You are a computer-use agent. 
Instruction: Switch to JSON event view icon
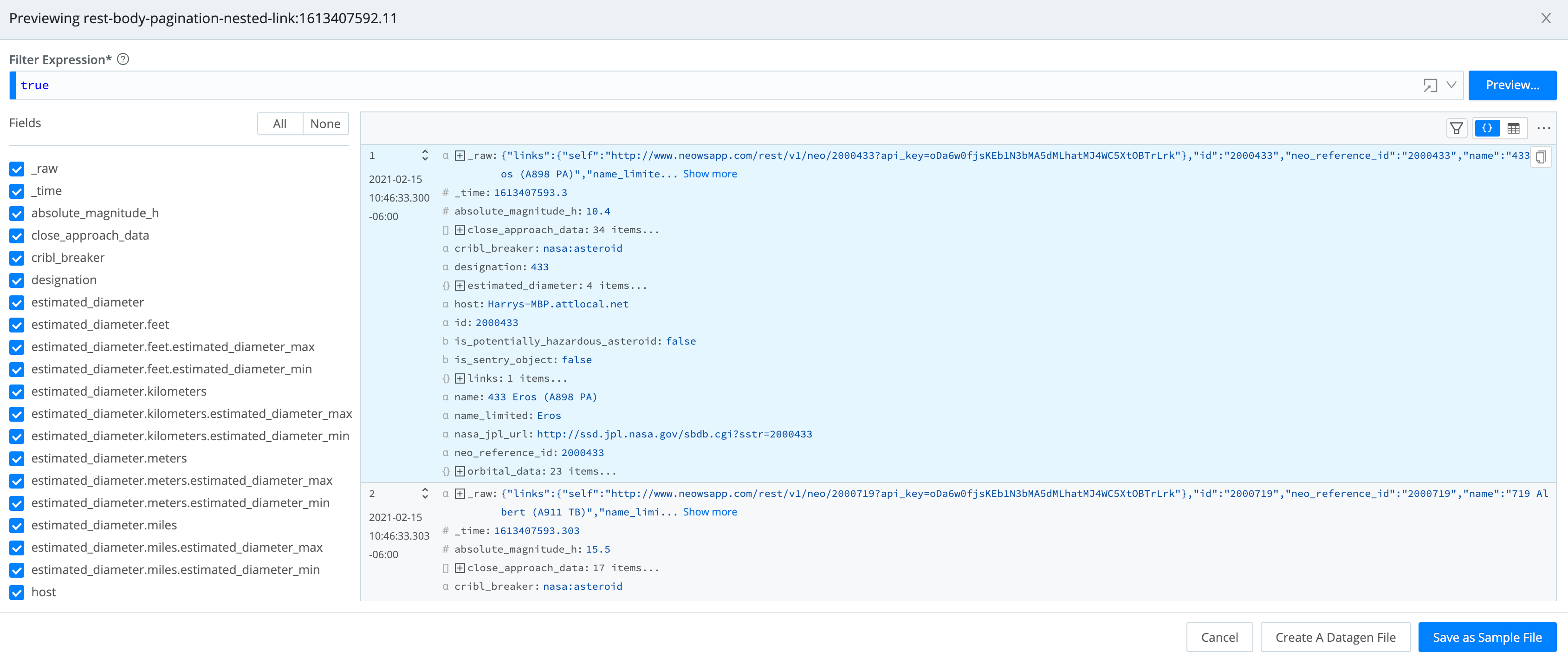[x=1487, y=129]
